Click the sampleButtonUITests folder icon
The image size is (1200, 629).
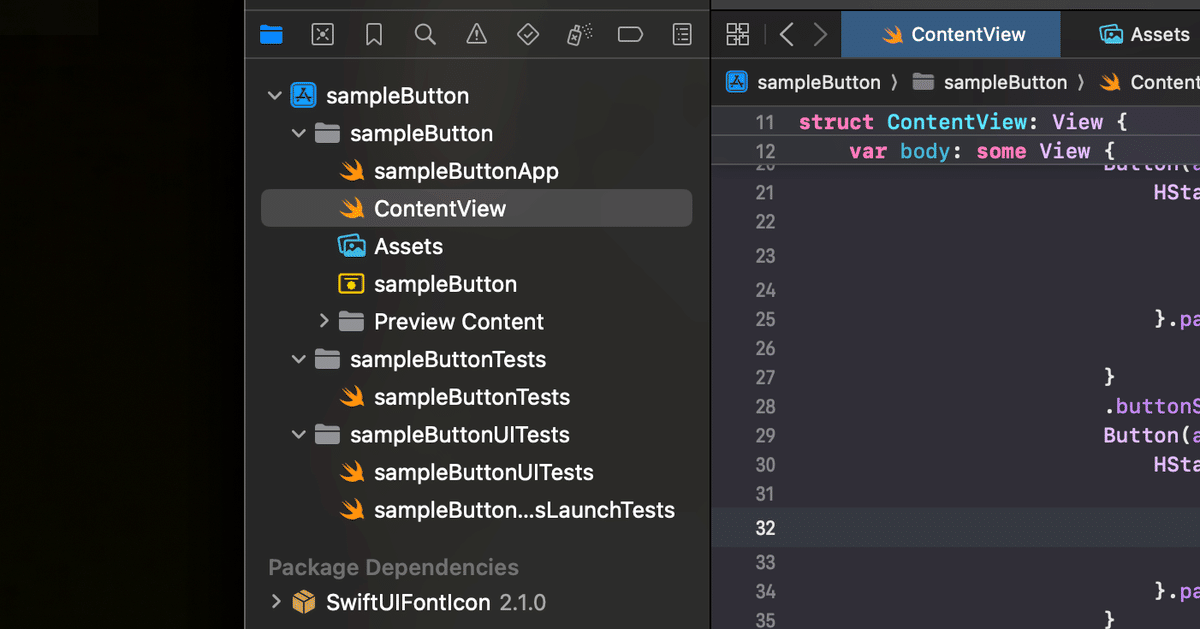(x=327, y=435)
